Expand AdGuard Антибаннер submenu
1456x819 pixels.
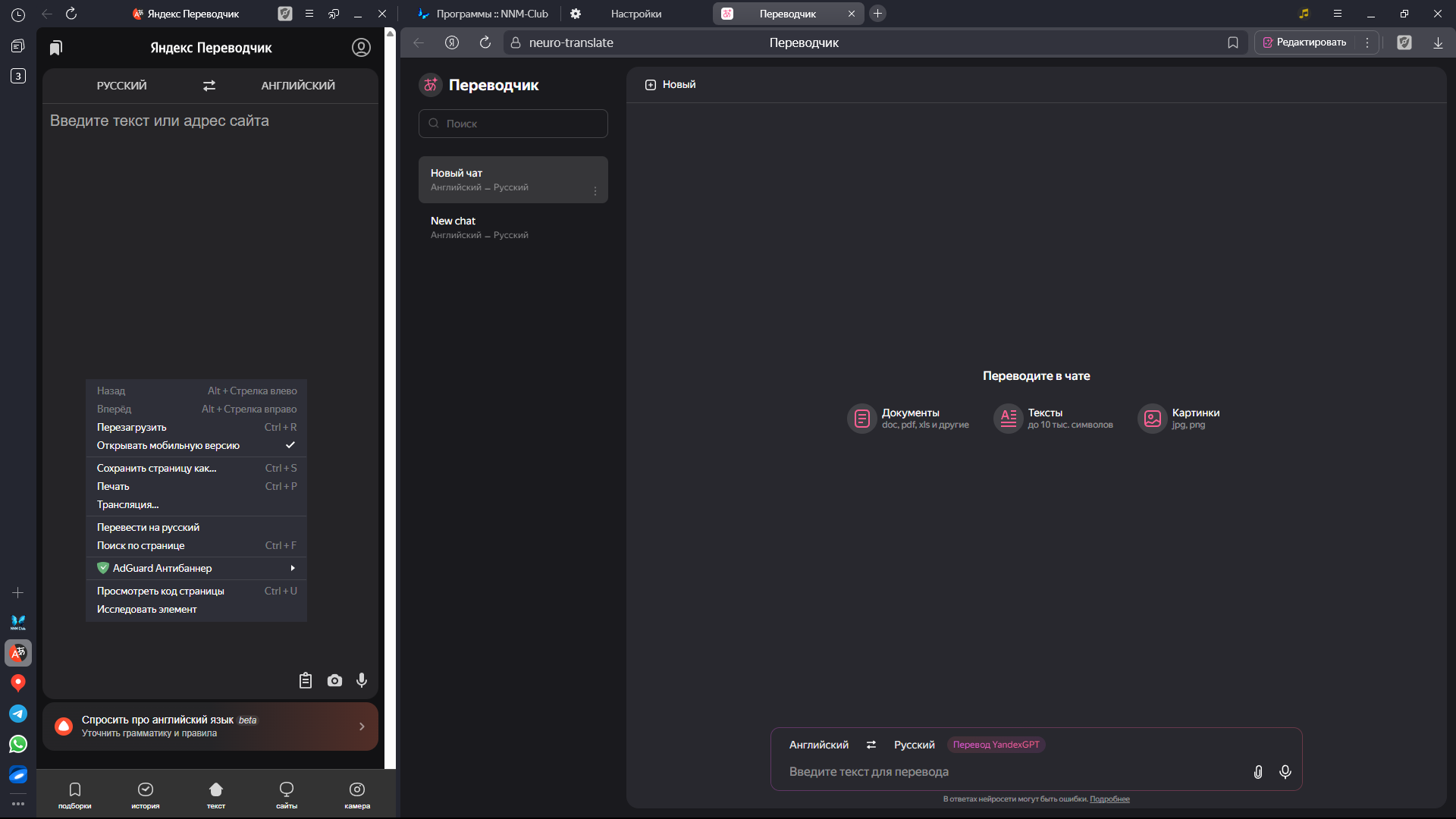196,569
